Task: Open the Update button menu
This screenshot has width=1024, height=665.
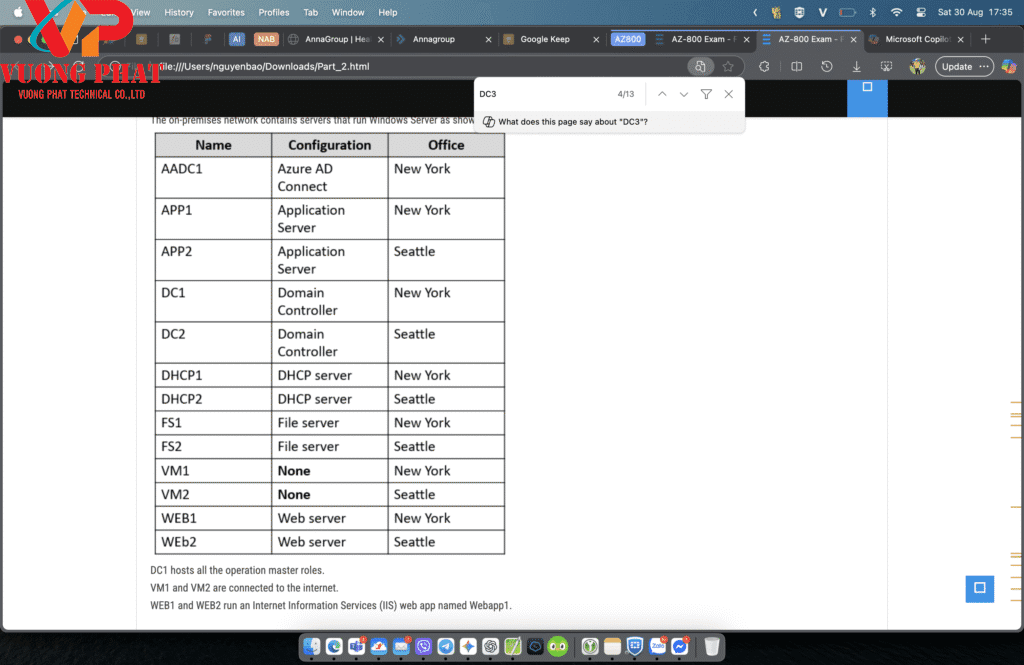Action: click(x=964, y=67)
